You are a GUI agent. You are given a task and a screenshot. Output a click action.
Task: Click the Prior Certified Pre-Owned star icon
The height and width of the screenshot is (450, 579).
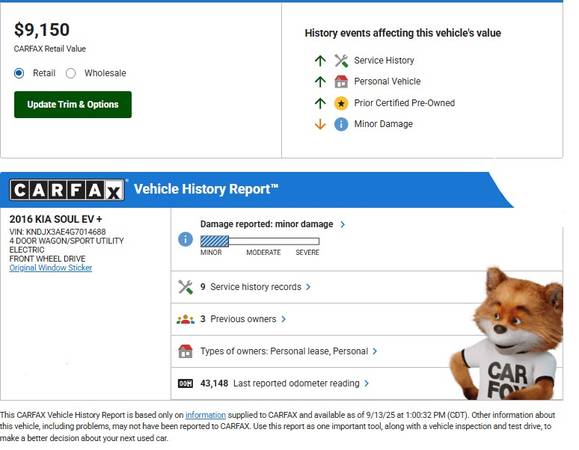341,103
